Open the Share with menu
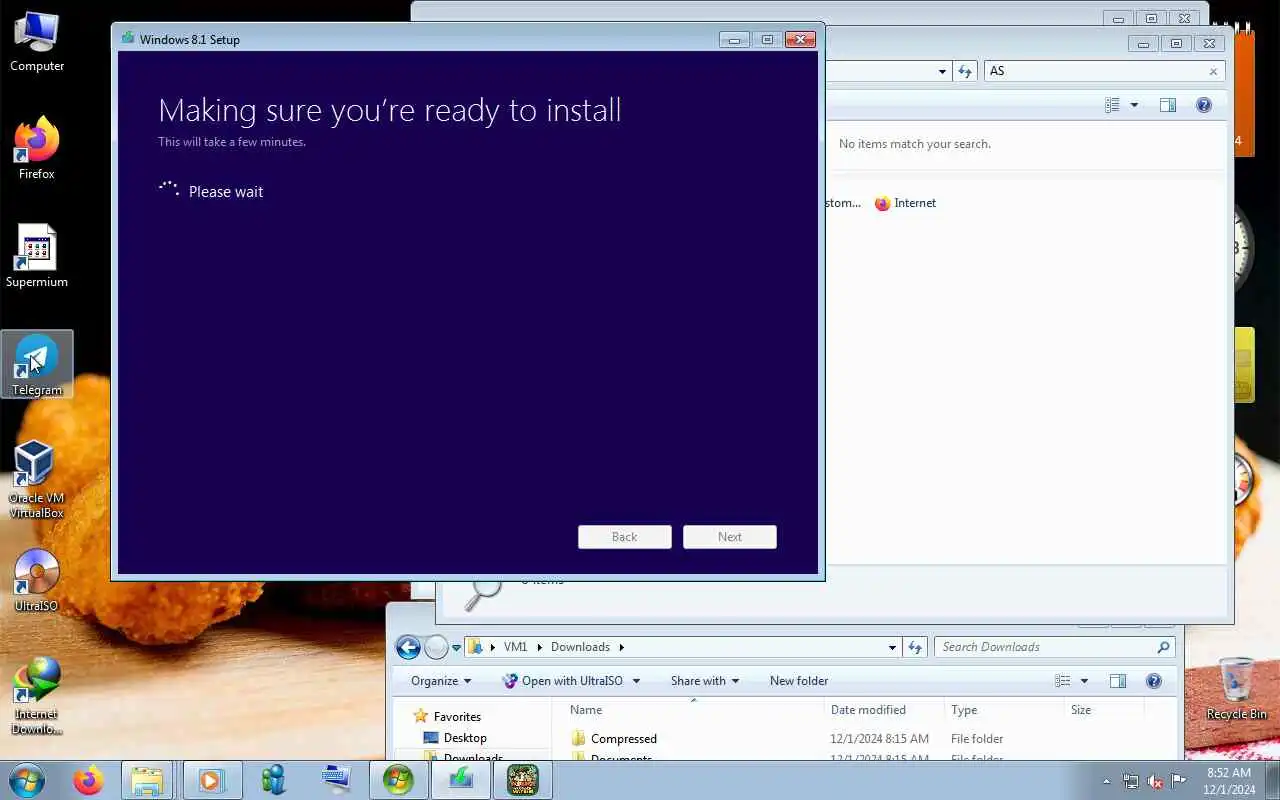 point(705,681)
